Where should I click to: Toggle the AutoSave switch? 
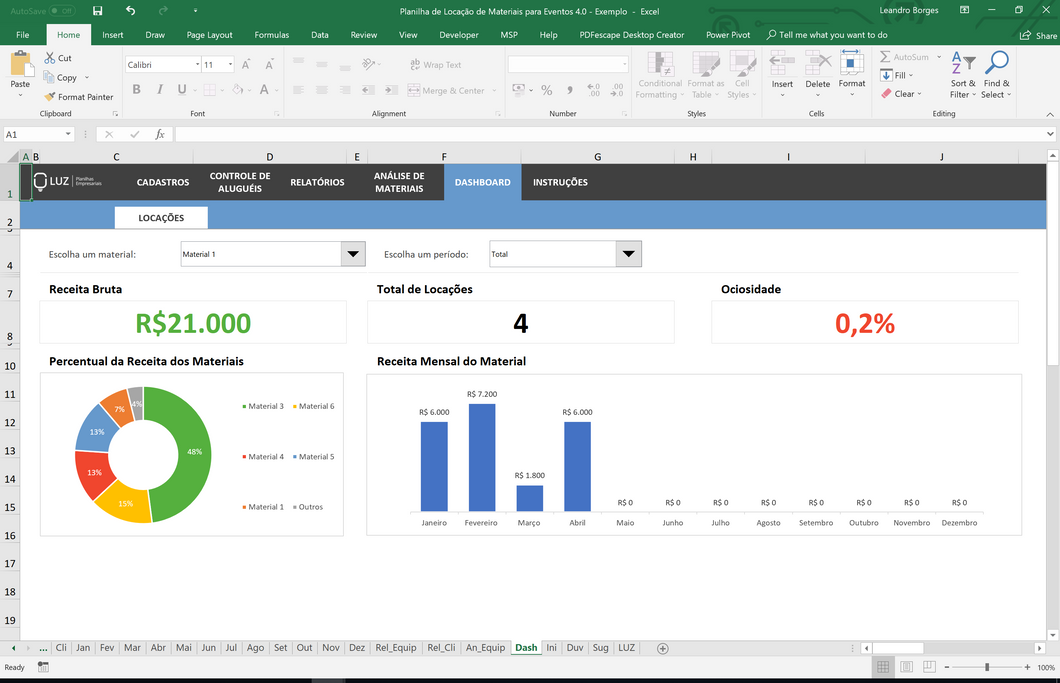point(62,11)
